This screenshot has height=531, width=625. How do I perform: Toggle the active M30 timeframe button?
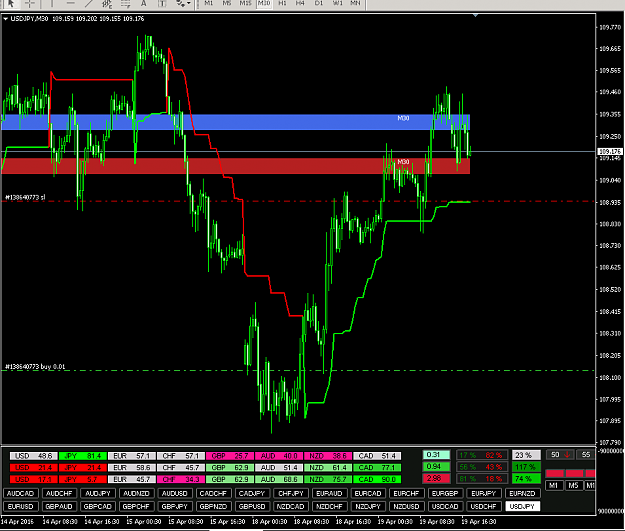coord(264,3)
